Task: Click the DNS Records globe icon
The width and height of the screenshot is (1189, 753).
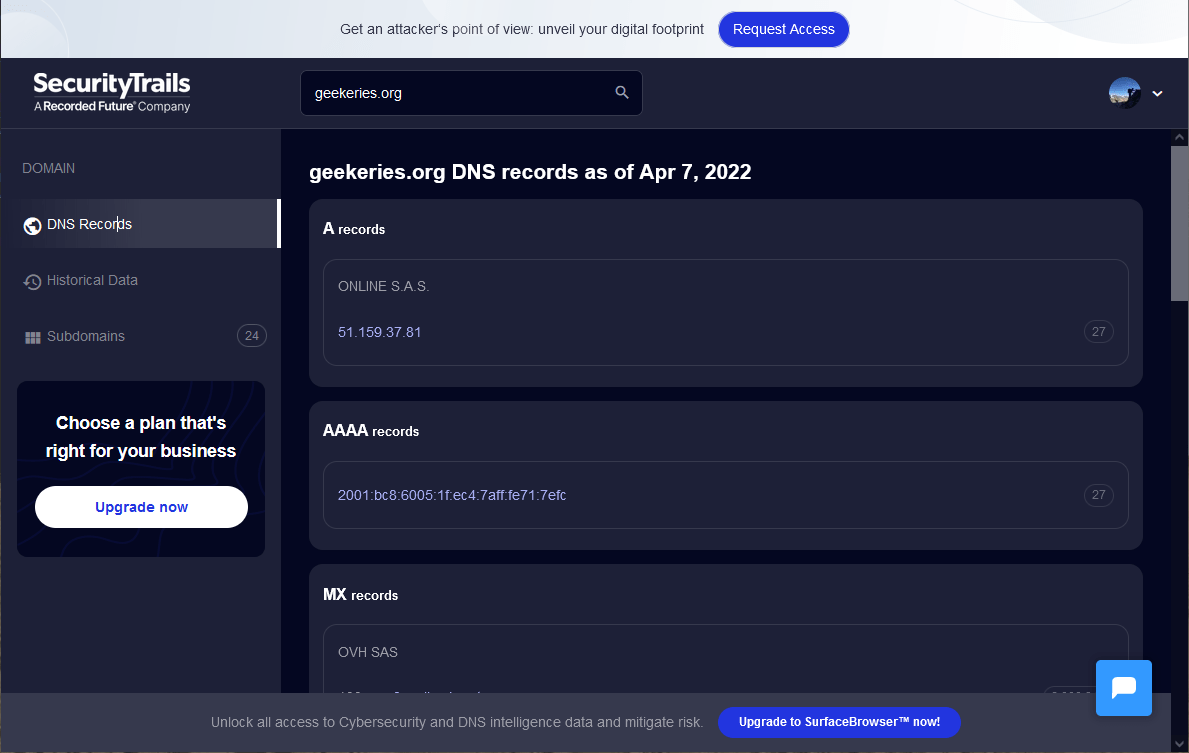Action: [x=32, y=226]
